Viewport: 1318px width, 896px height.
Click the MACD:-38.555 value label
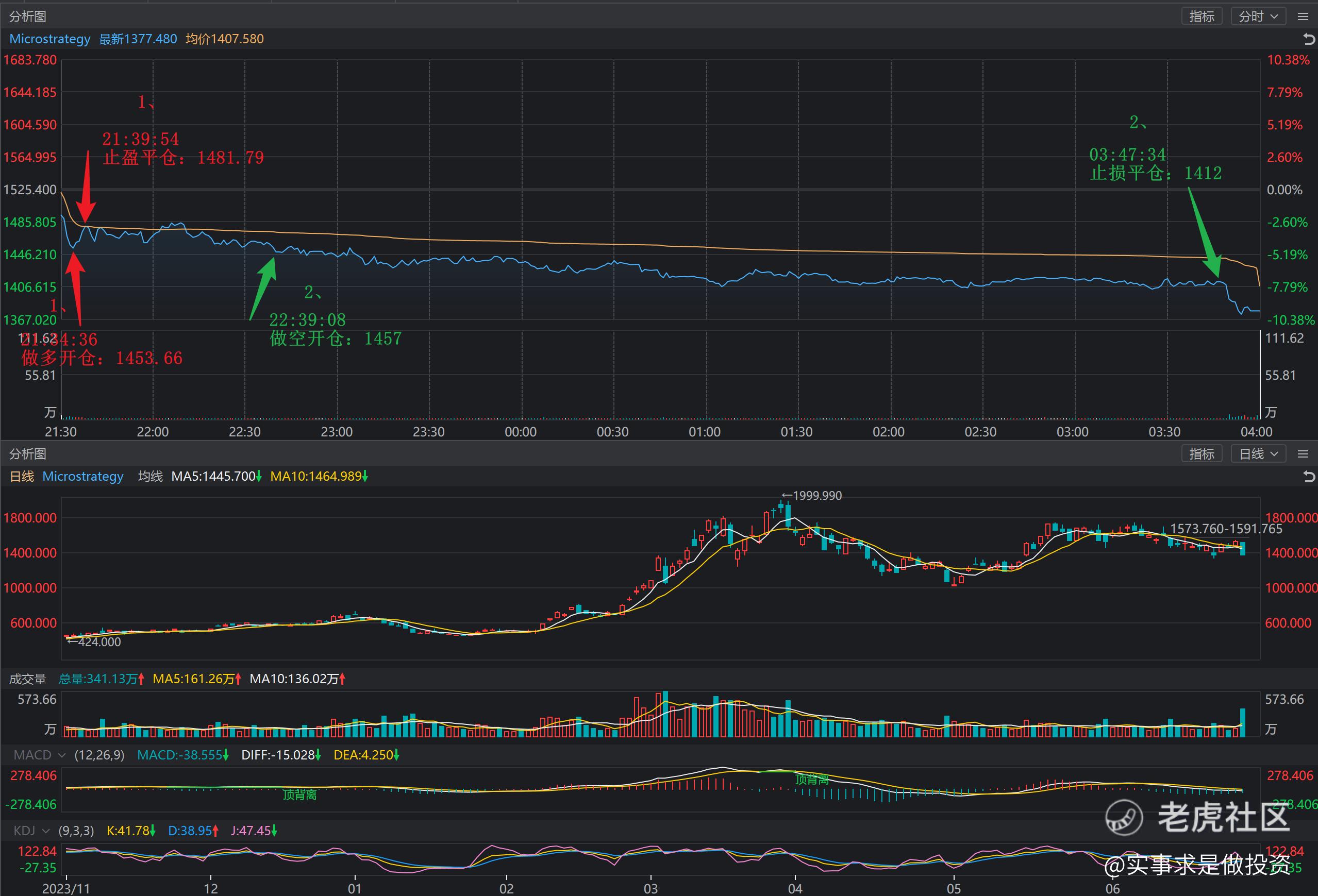tap(182, 755)
